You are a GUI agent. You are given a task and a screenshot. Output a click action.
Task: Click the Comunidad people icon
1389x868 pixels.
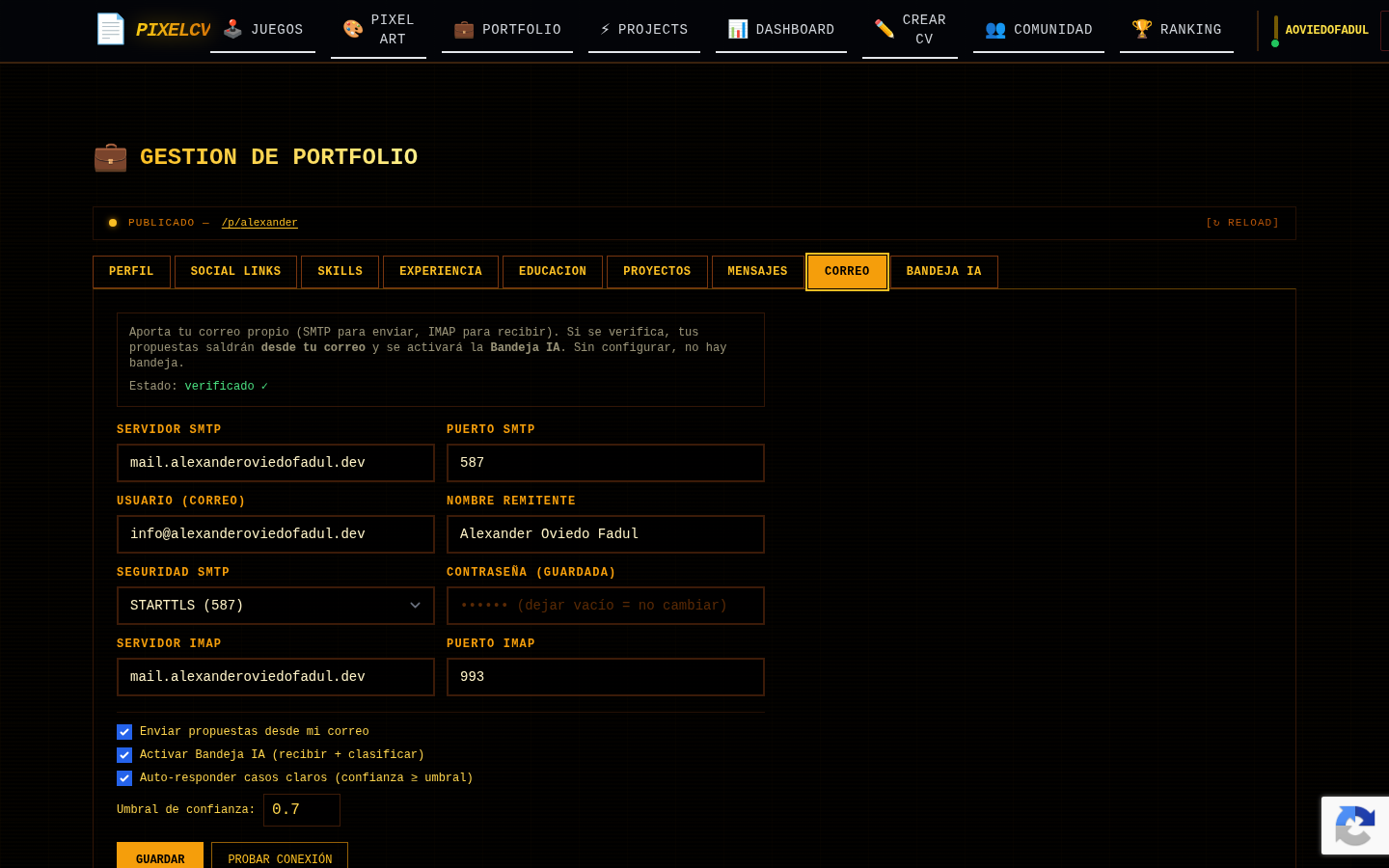pos(995,29)
